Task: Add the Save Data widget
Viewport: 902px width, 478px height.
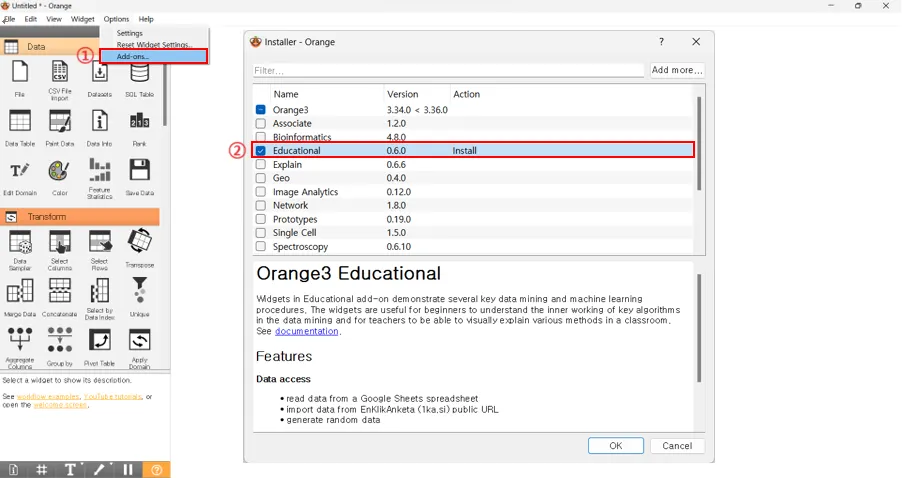Action: coord(139,177)
